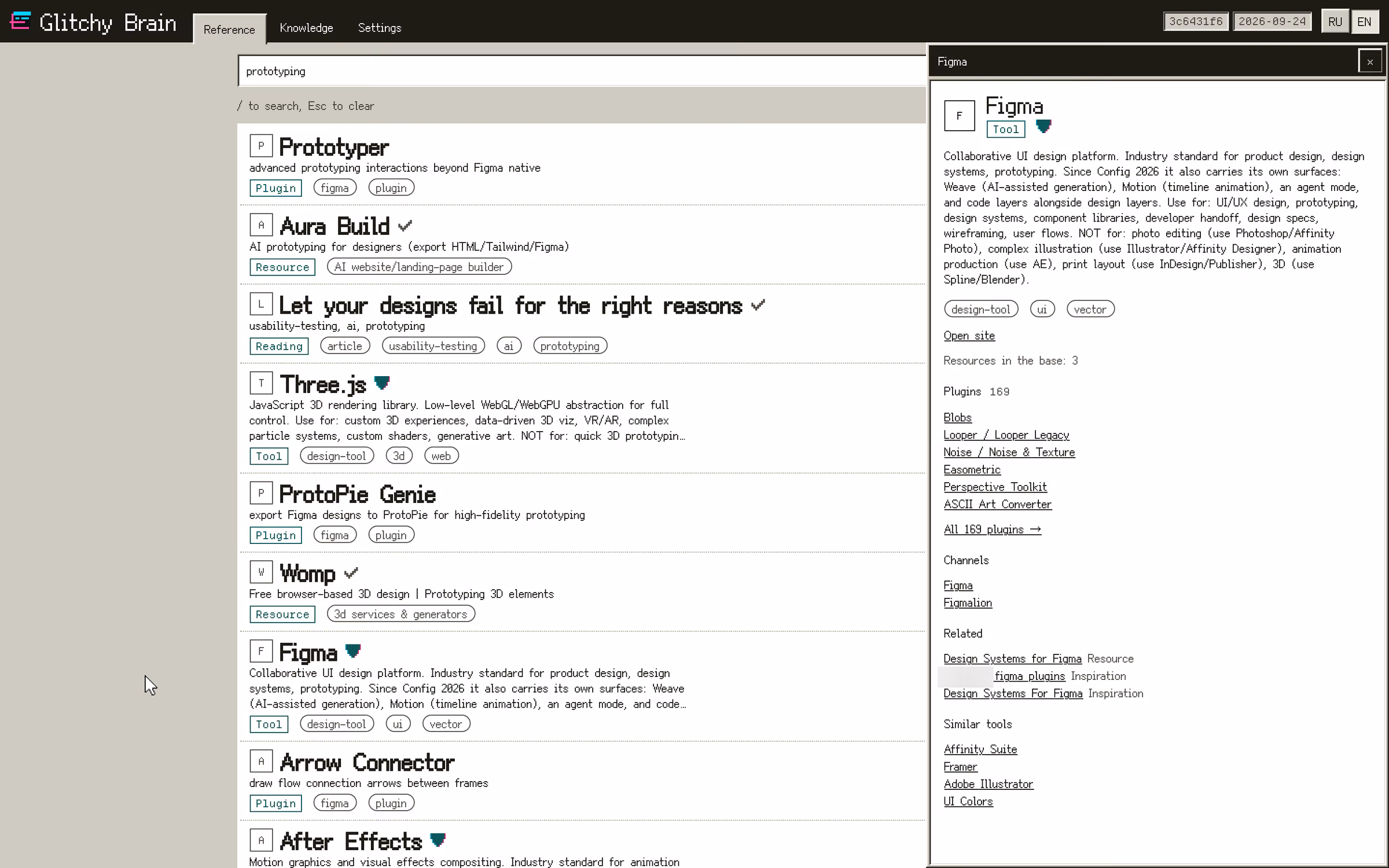This screenshot has height=868, width=1389.
Task: Click the P letter icon beside Prototyper
Action: click(x=261, y=145)
